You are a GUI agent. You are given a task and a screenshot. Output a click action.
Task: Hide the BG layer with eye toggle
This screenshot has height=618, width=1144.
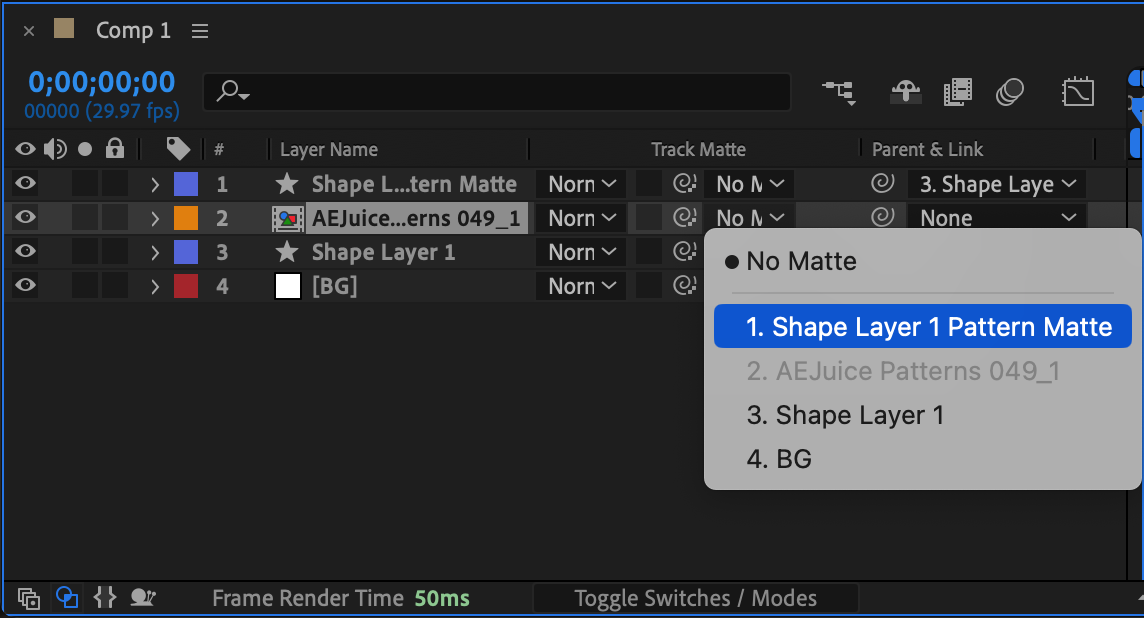(x=26, y=286)
